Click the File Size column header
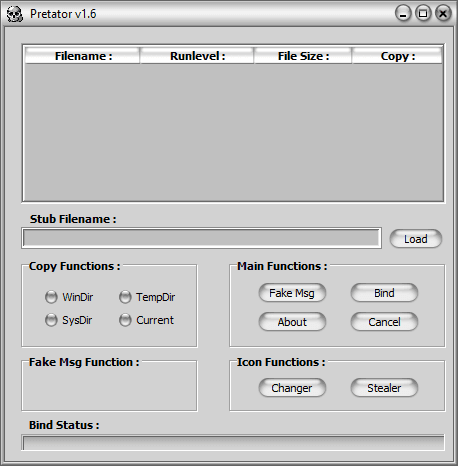 coord(303,56)
